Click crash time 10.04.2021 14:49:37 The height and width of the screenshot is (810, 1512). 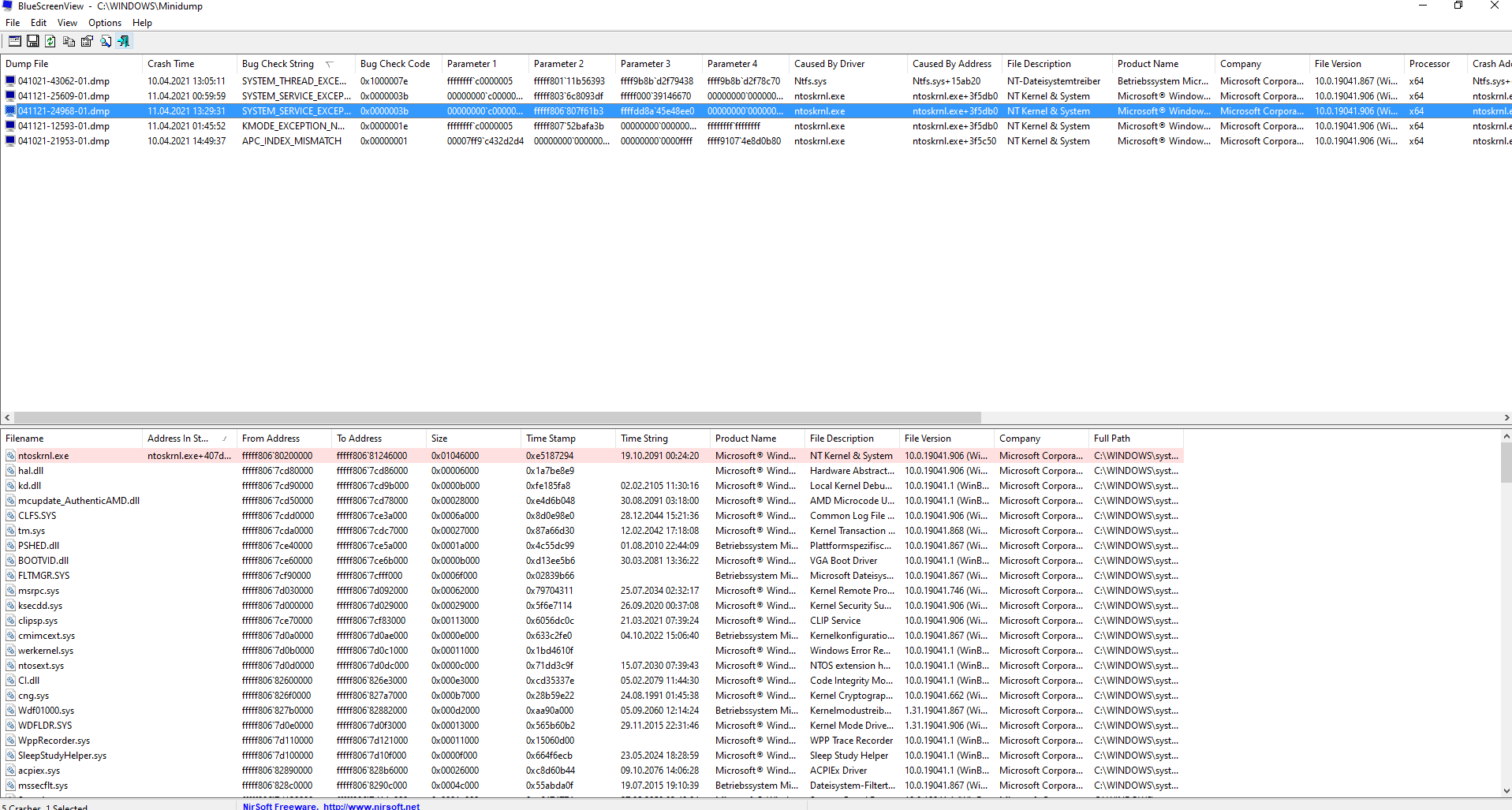186,141
